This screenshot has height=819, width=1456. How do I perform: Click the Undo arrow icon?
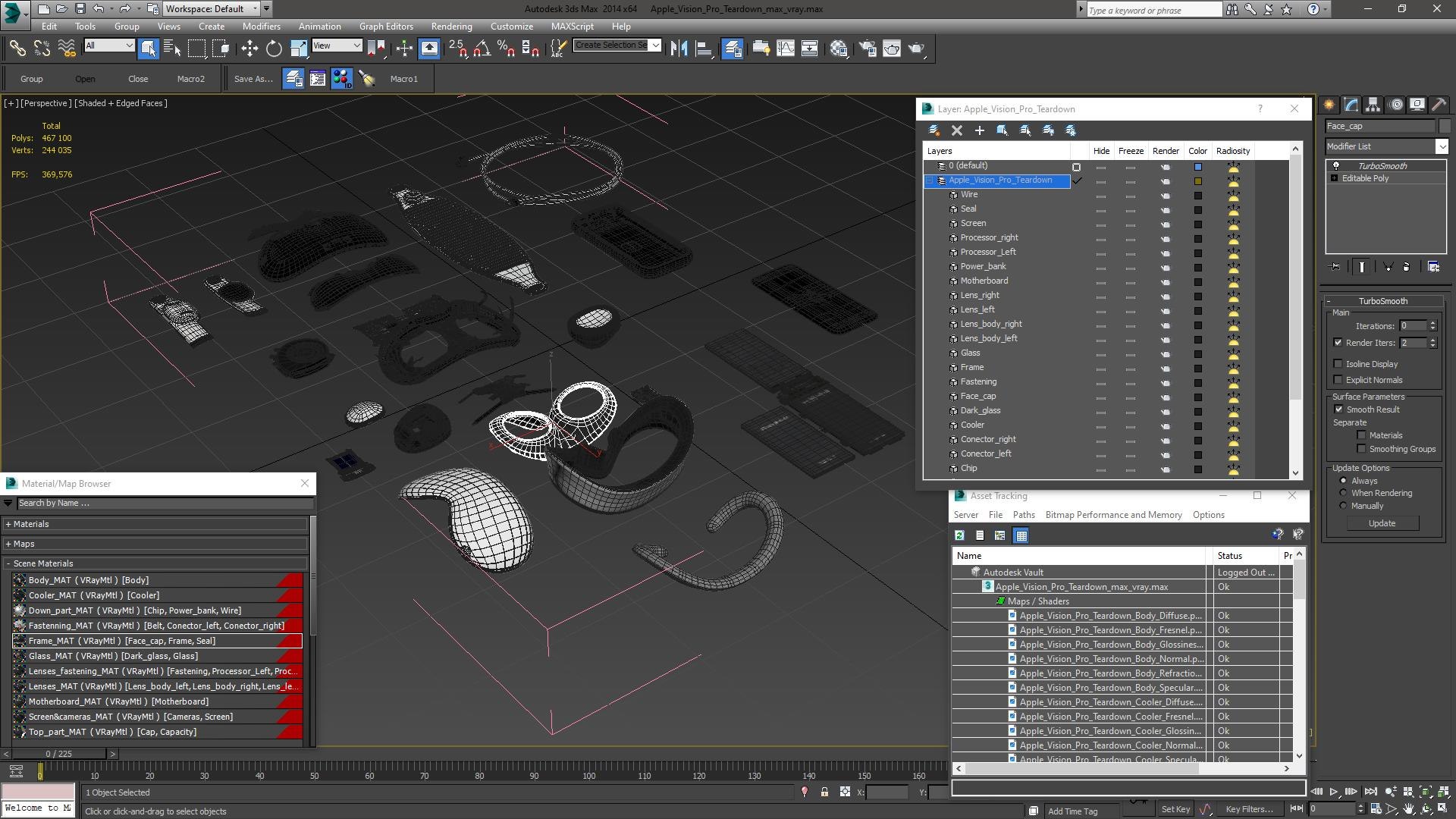[x=99, y=9]
